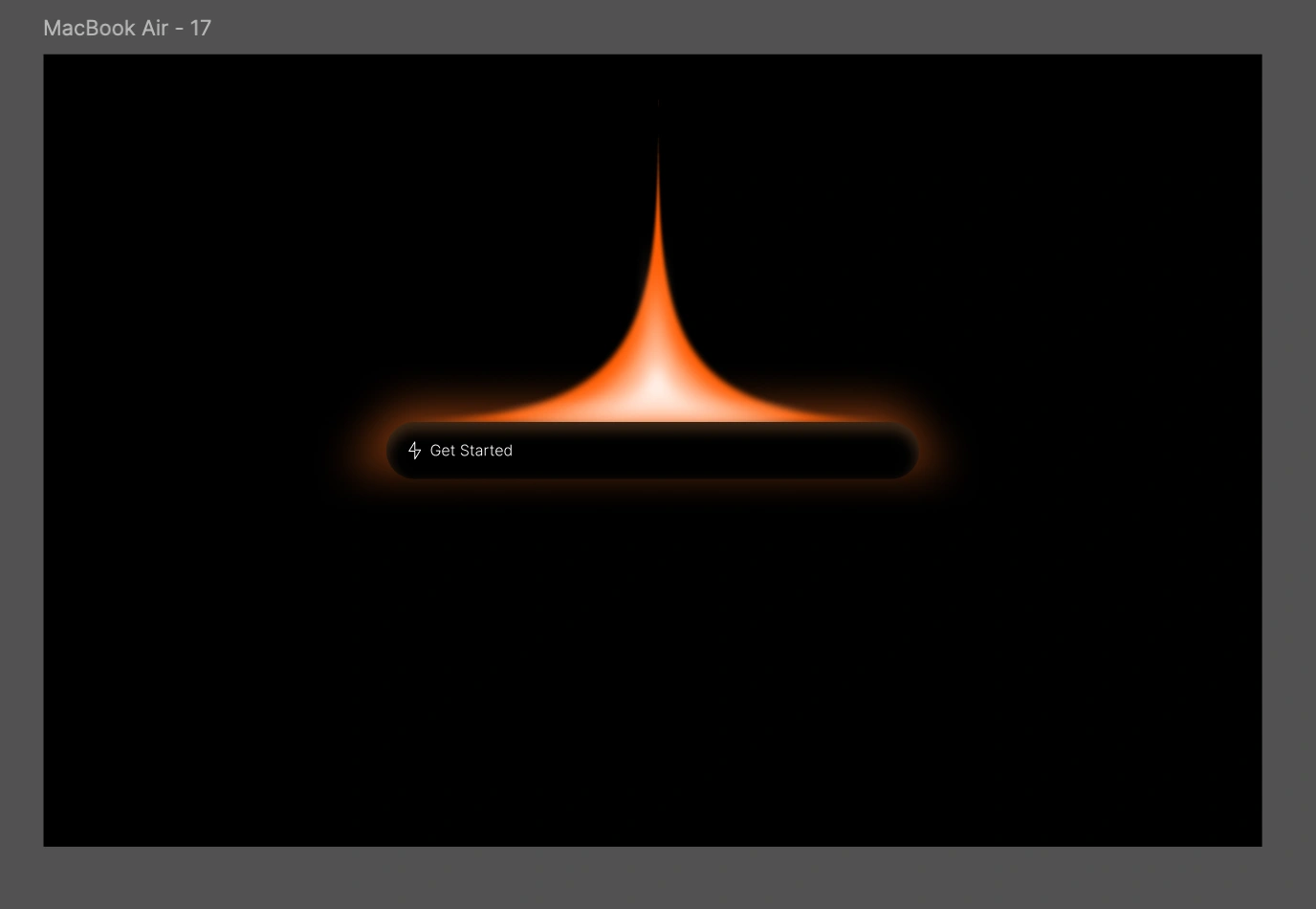
Task: Select the "MacBook Air - 17" frame label
Action: pyautogui.click(x=127, y=28)
